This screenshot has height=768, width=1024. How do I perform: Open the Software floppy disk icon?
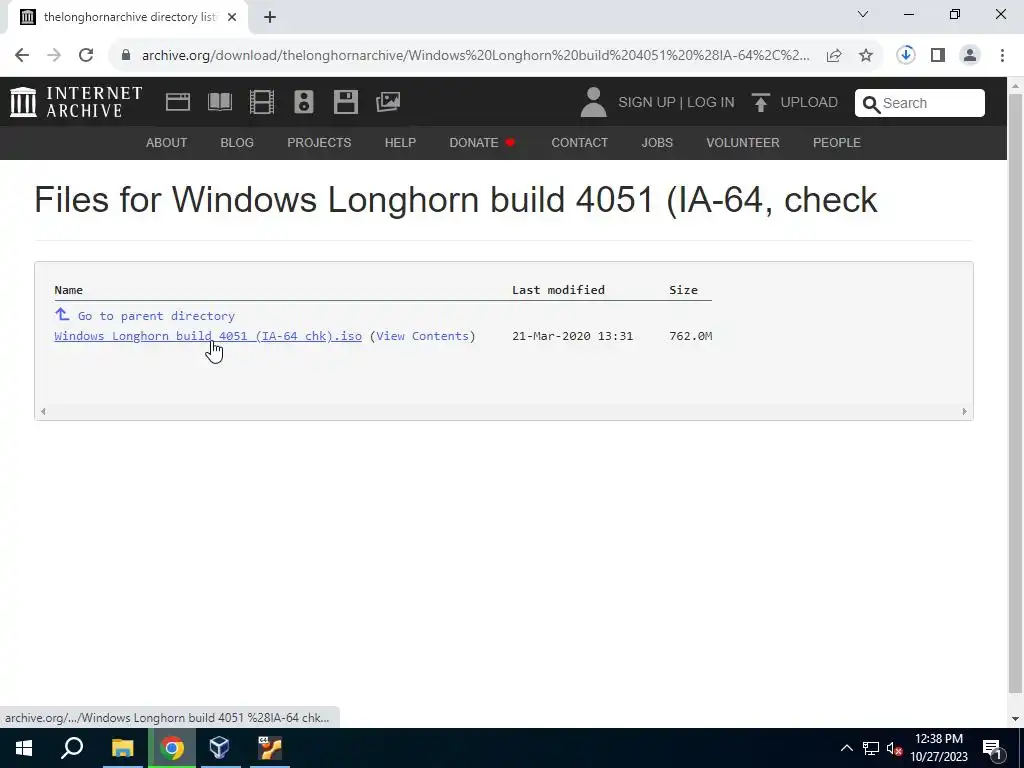click(345, 102)
